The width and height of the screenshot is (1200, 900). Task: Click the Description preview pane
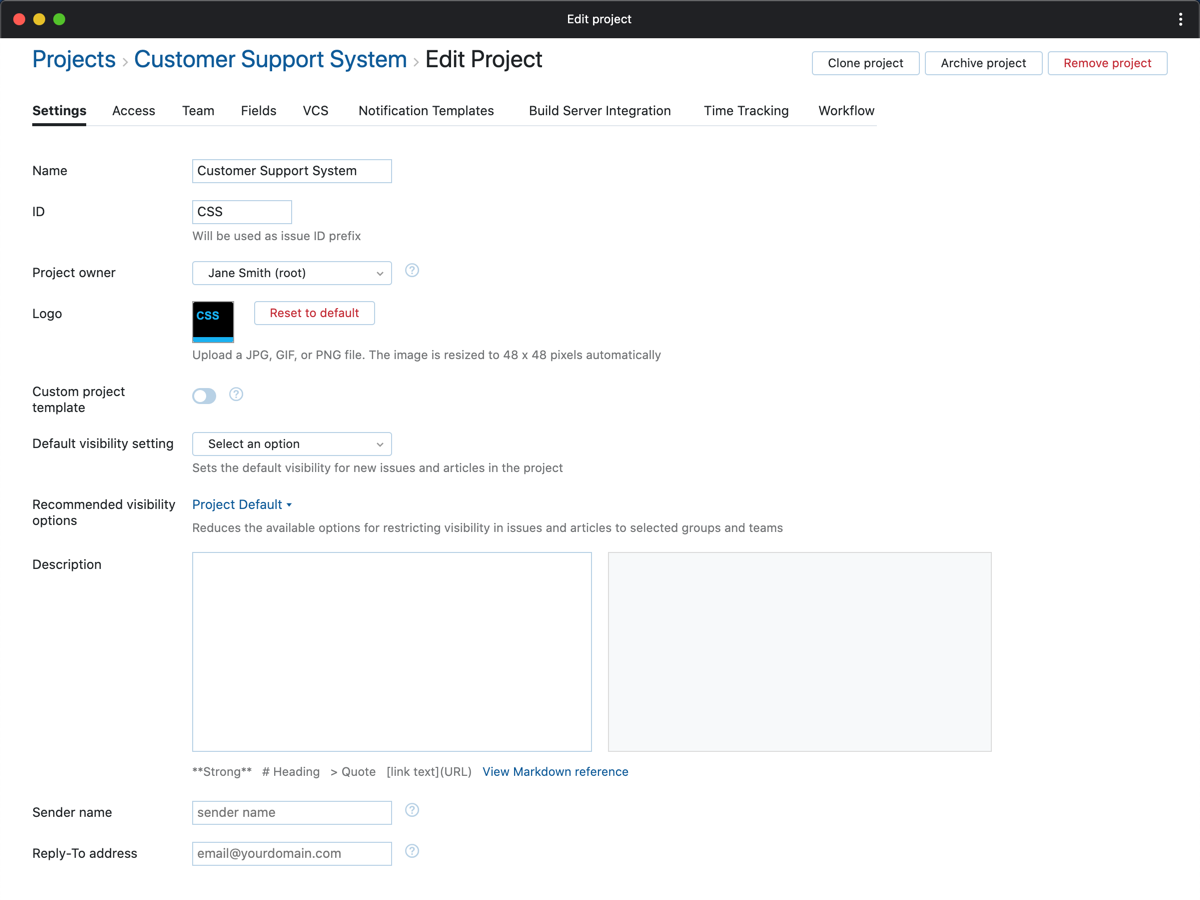800,652
